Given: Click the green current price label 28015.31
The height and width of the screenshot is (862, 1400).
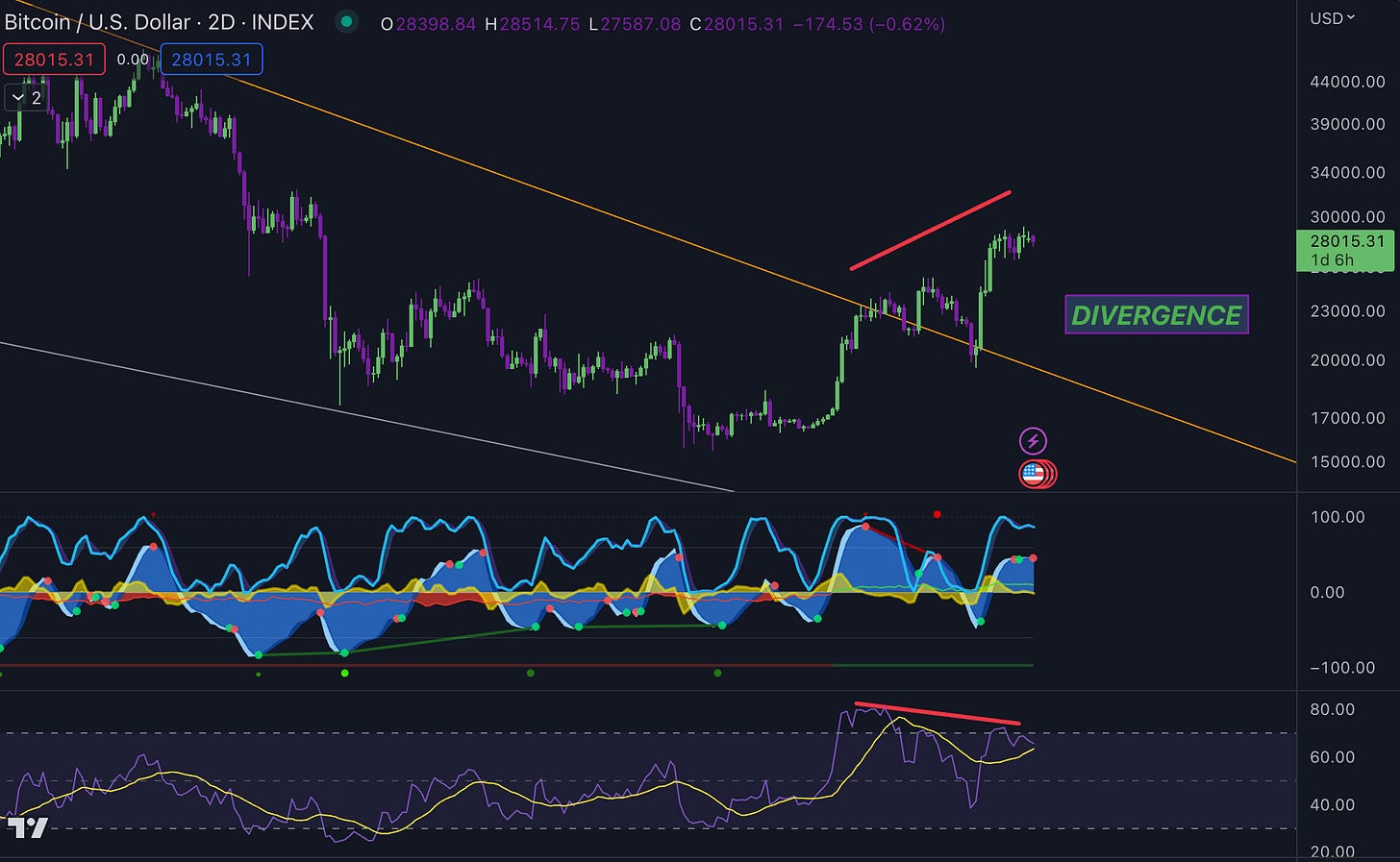Looking at the screenshot, I should pyautogui.click(x=1347, y=250).
